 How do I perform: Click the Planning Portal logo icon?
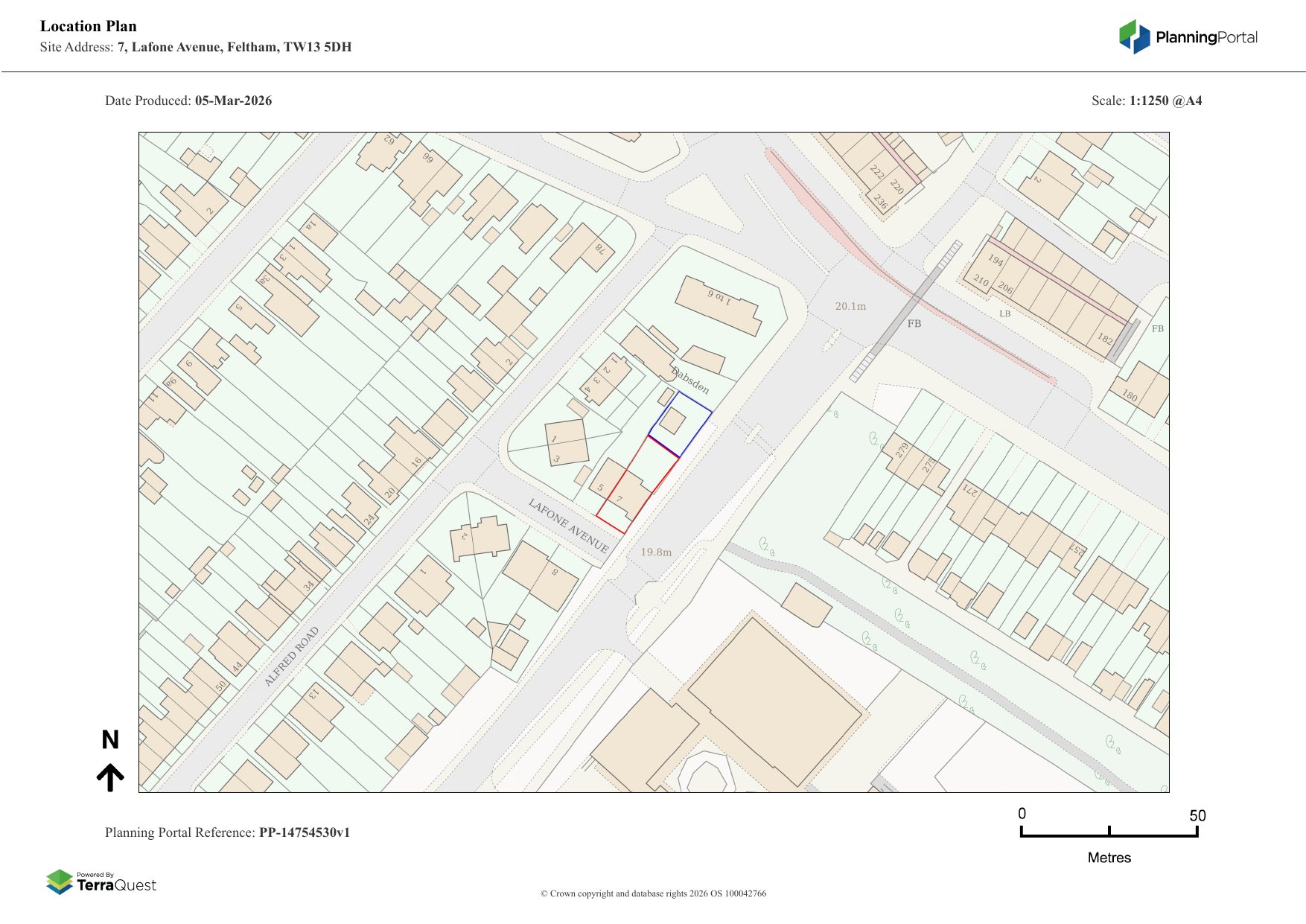pyautogui.click(x=1134, y=36)
